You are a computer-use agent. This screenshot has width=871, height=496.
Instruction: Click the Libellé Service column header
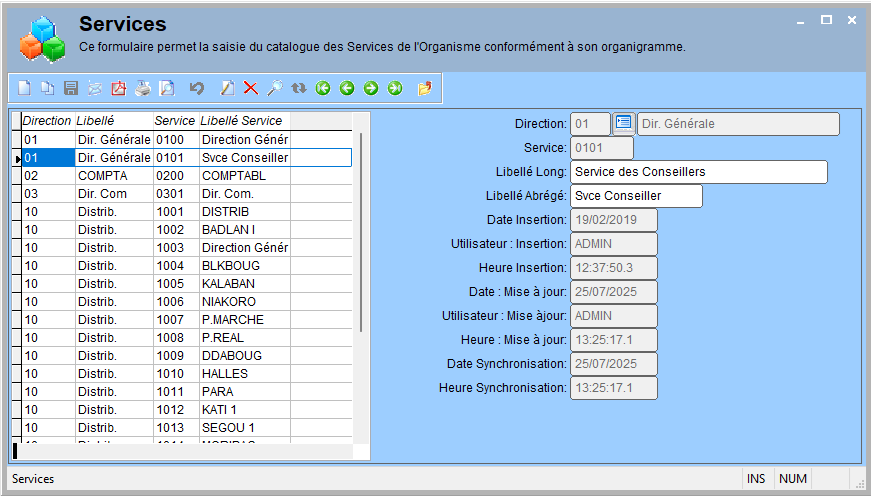244,121
